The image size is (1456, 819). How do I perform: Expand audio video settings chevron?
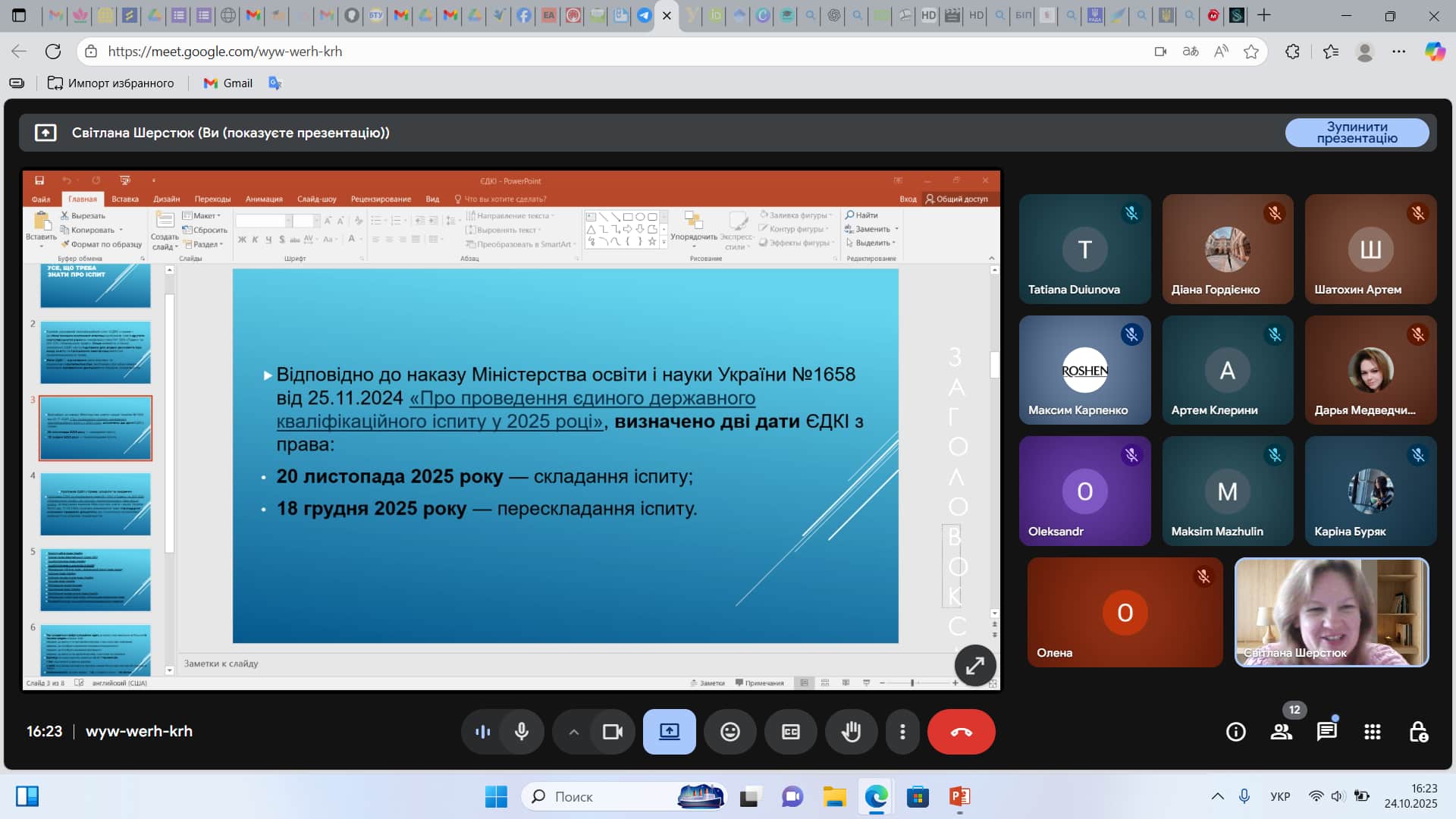point(574,732)
